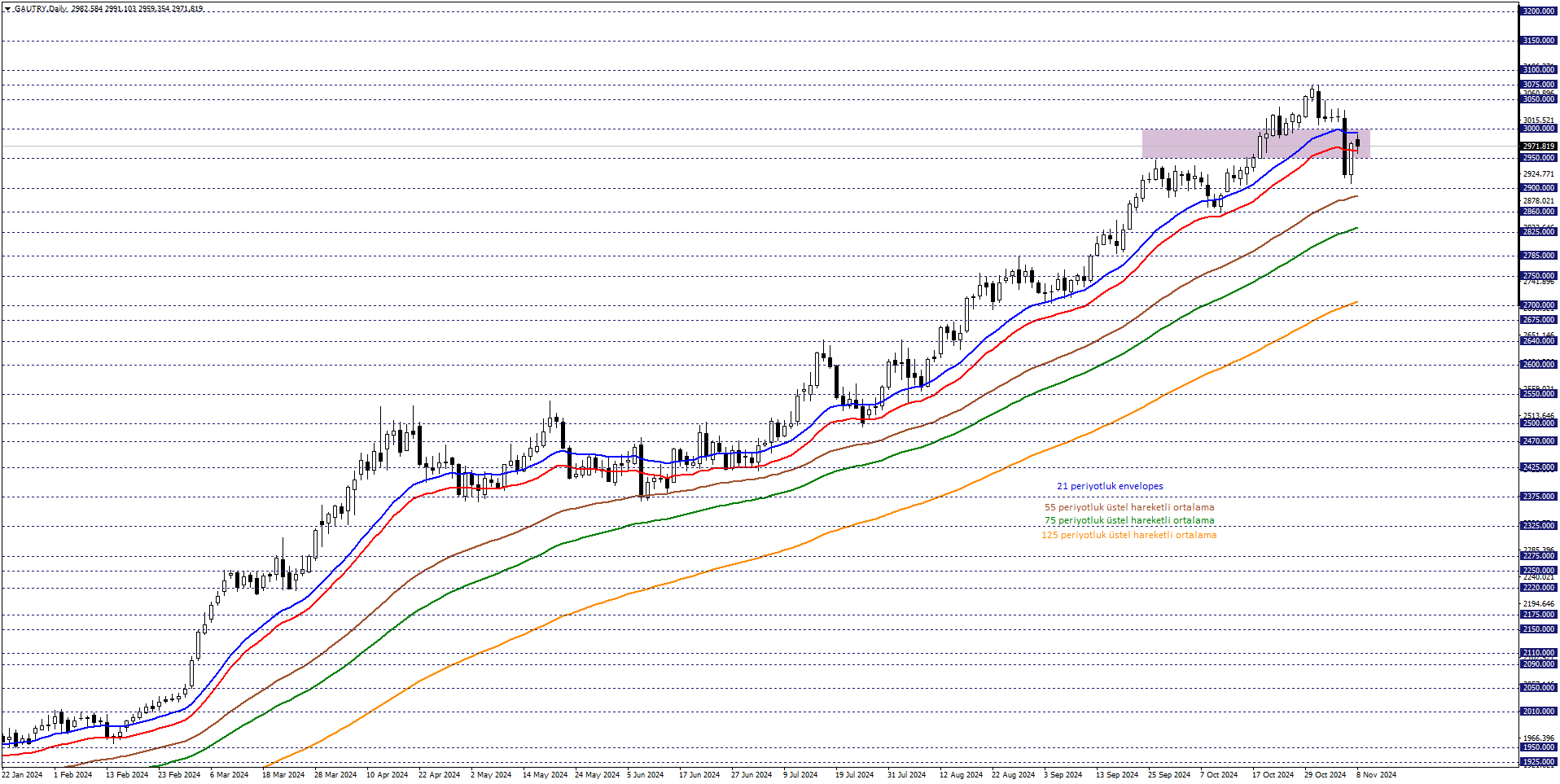Click the 3200.000 price level label
This screenshot has height=784, width=1560.
1539,11
